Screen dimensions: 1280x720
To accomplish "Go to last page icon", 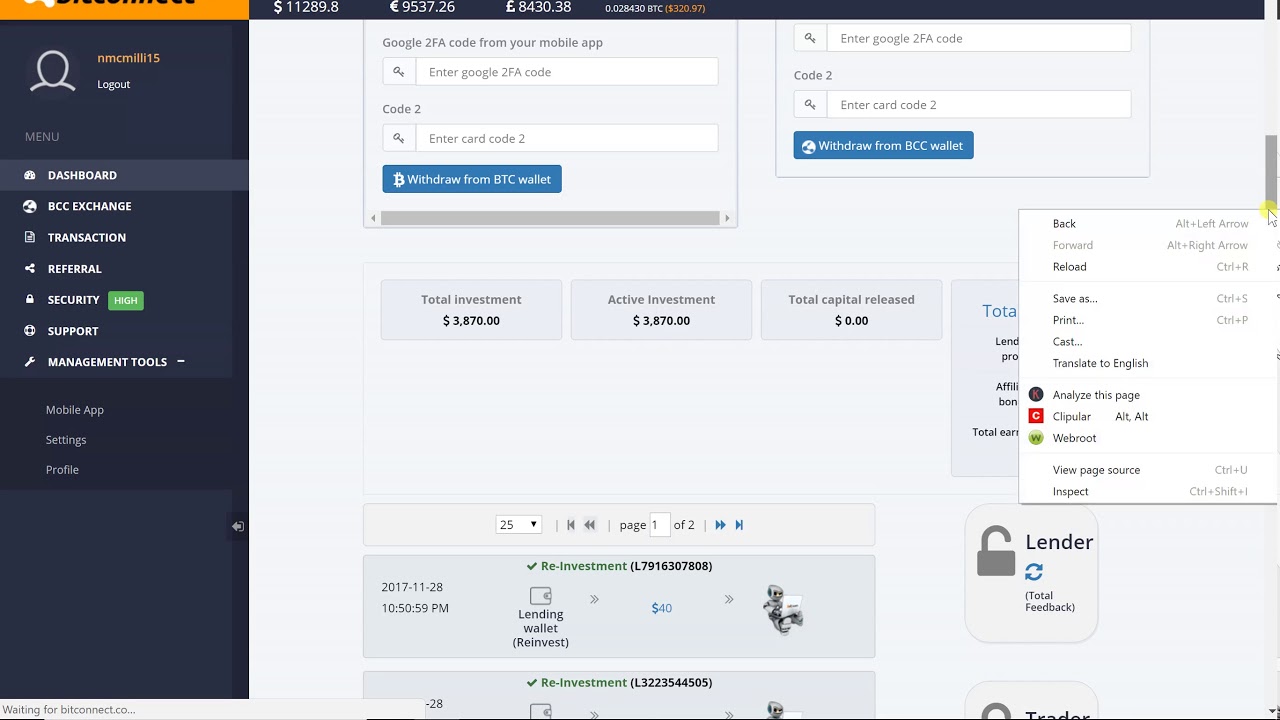I will point(739,525).
